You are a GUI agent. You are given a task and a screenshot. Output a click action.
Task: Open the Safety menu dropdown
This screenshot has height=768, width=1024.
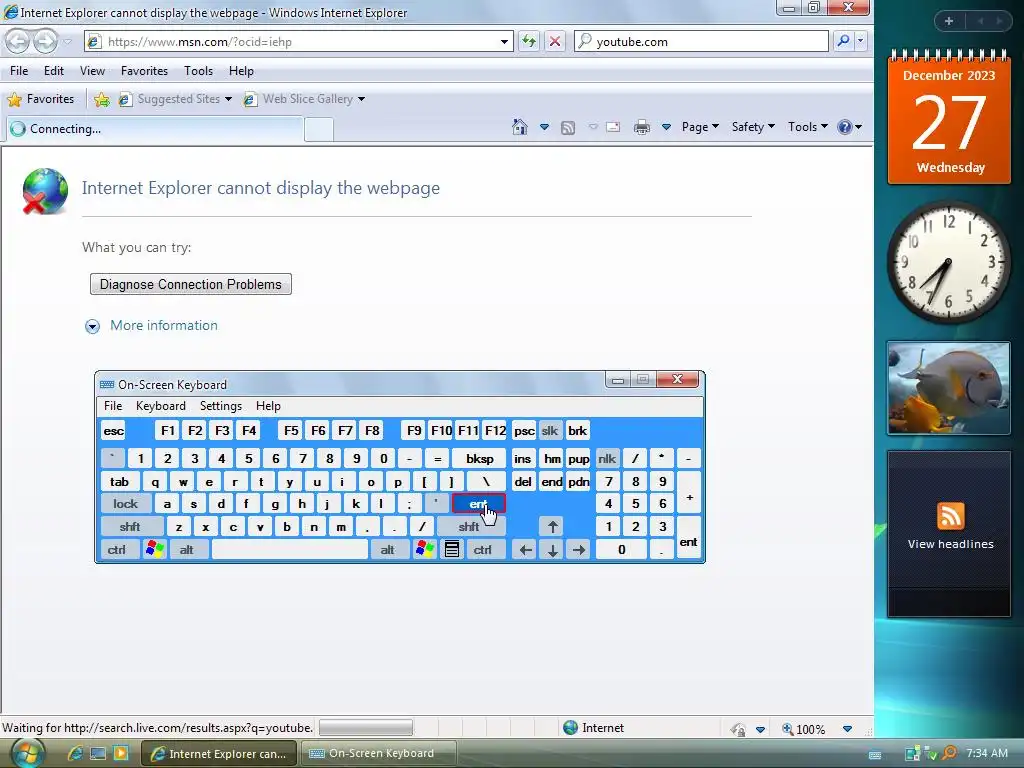pos(753,127)
